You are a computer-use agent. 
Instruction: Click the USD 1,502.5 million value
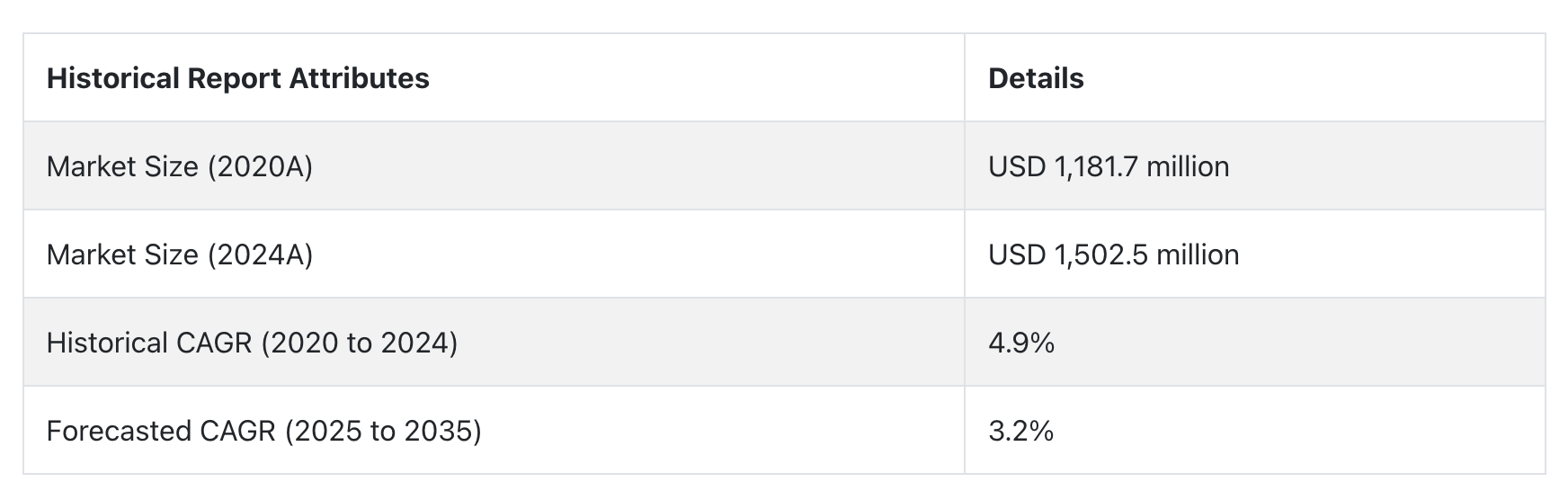(x=1114, y=254)
